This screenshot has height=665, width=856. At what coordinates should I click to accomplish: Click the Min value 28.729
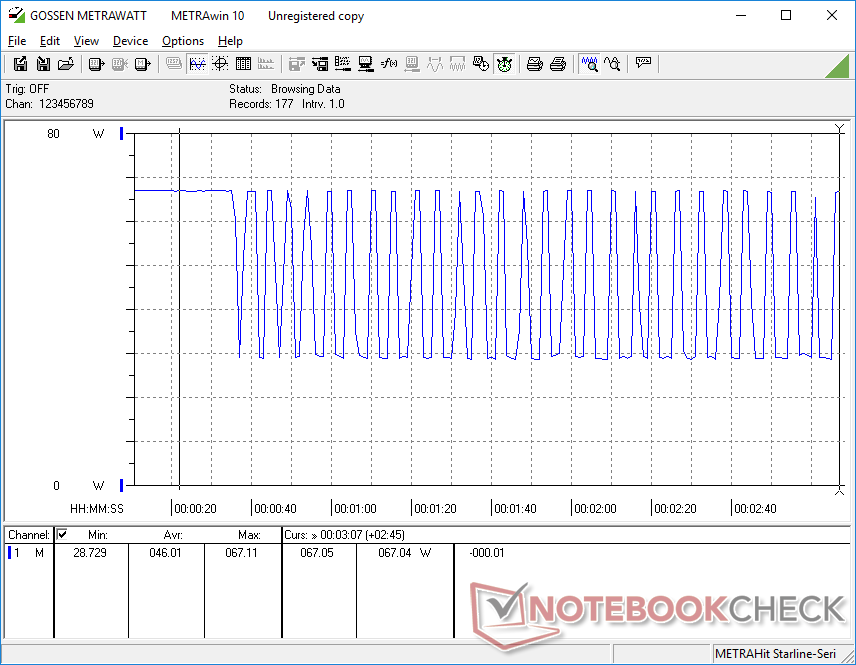click(90, 553)
